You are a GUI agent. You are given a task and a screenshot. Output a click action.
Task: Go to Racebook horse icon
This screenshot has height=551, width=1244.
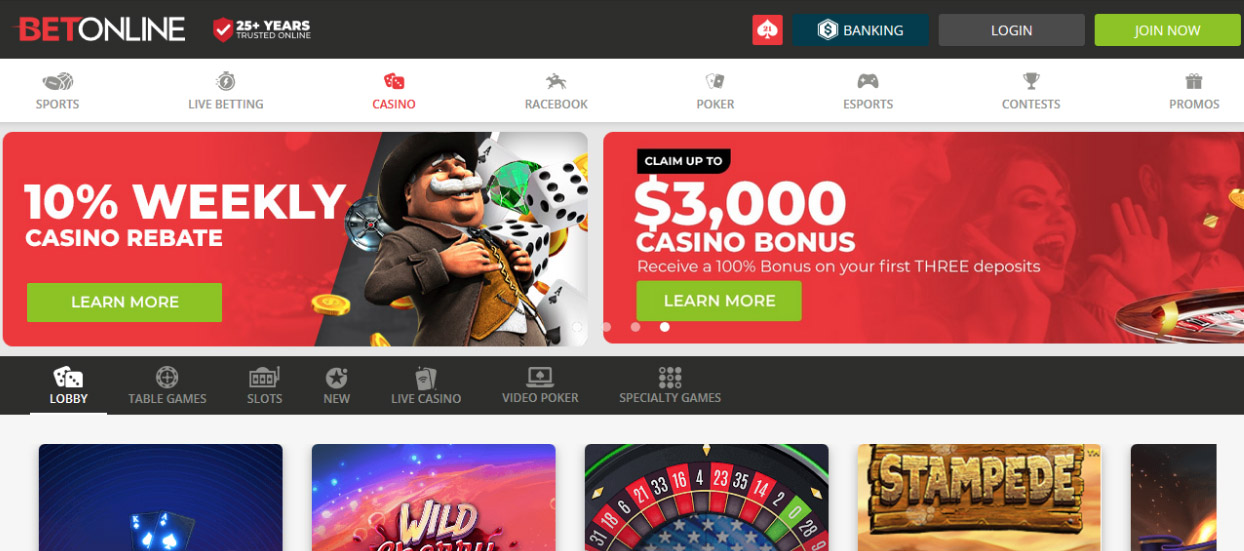556,82
